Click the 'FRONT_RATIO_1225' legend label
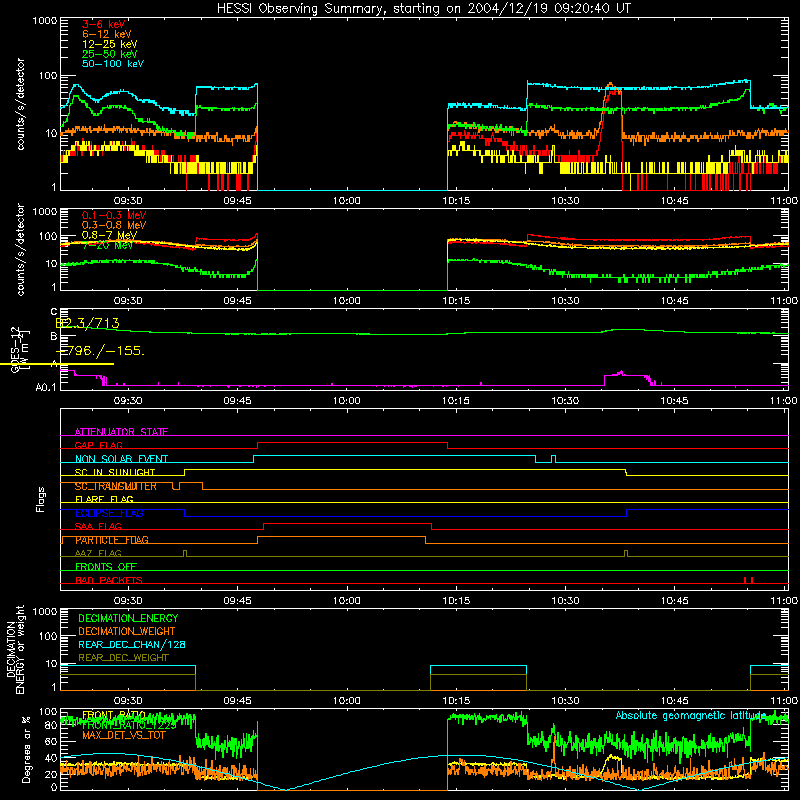The image size is (800, 800). point(129,725)
